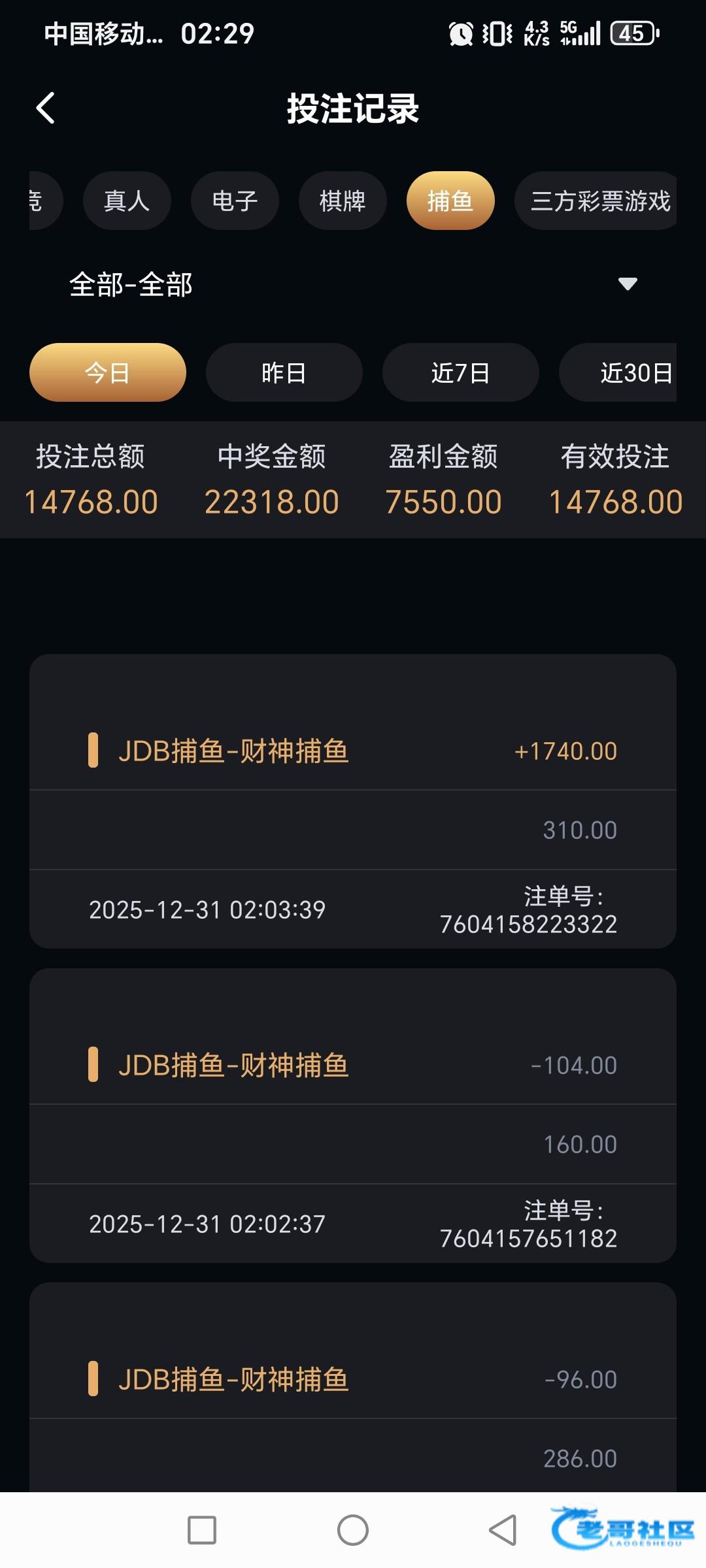The image size is (706, 1568).
Task: Switch to the 真人 category tab
Action: (127, 201)
